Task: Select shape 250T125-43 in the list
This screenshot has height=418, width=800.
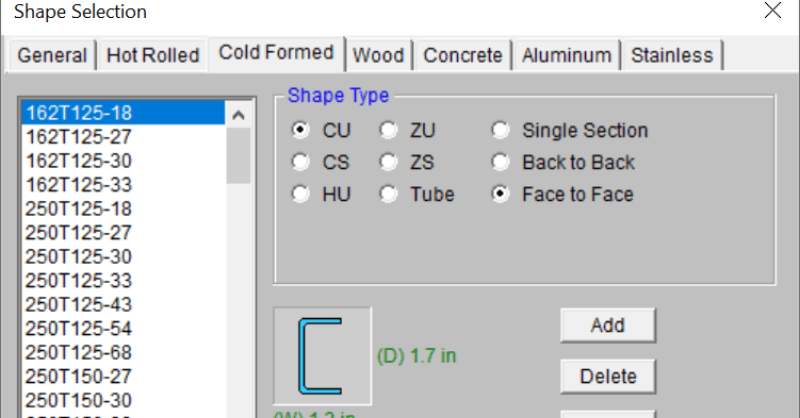Action: click(x=78, y=304)
